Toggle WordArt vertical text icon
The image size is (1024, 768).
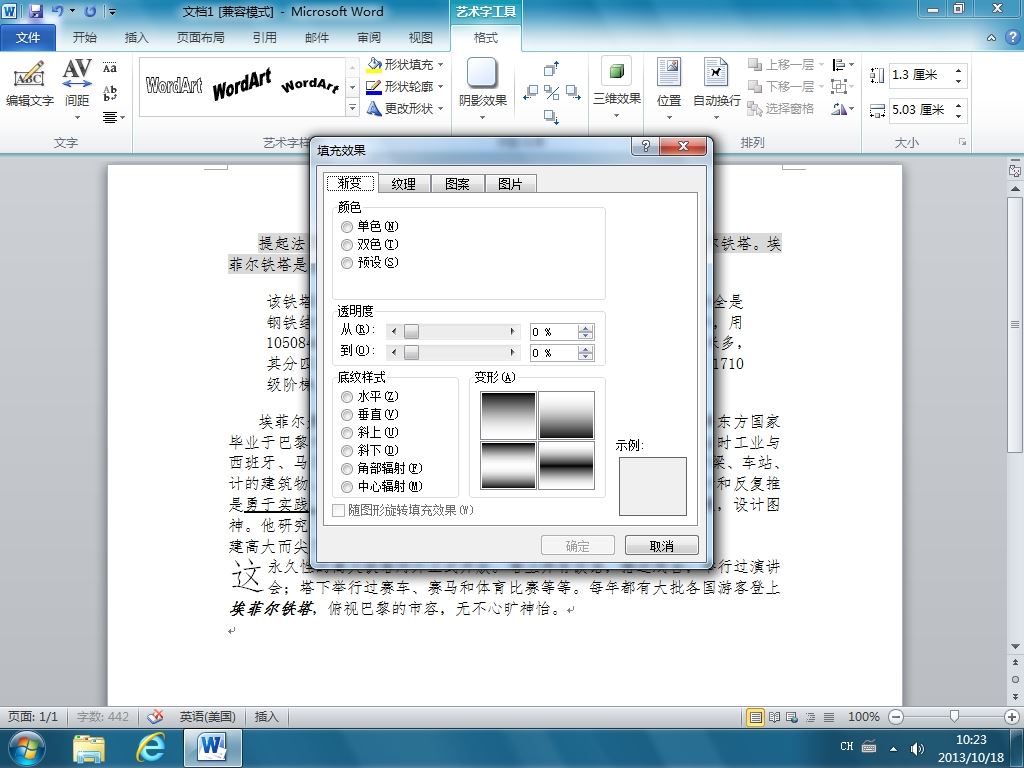110,93
